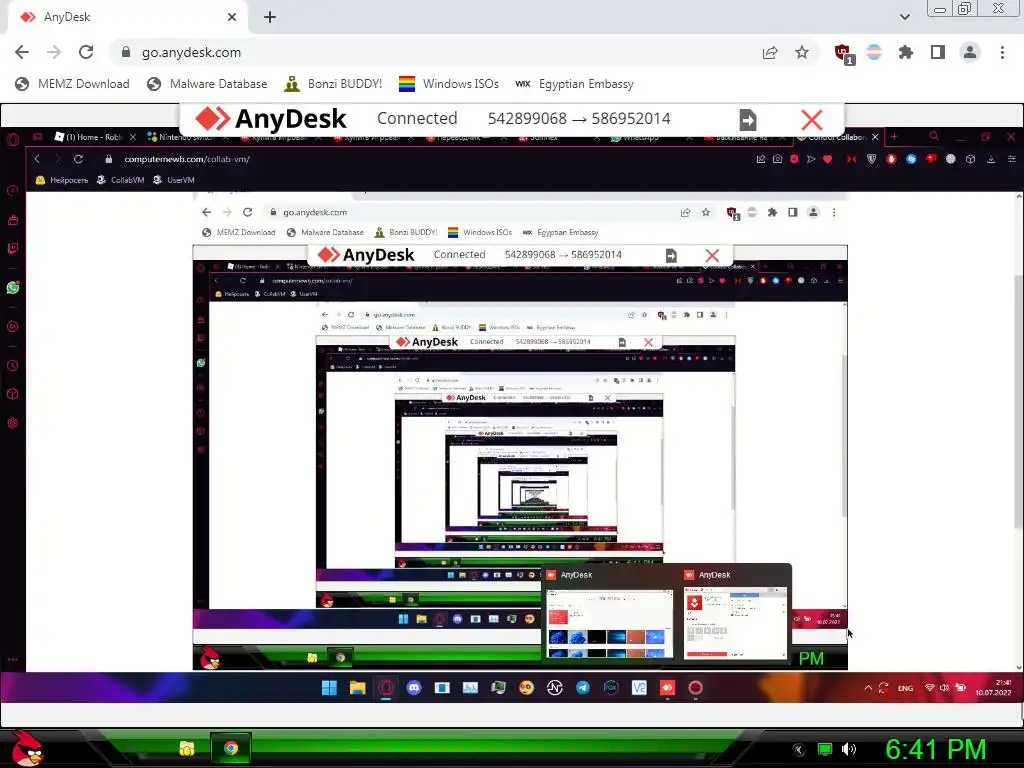Image resolution: width=1024 pixels, height=768 pixels.
Task: Open the Windows ISOs bookmark
Action: coord(449,84)
